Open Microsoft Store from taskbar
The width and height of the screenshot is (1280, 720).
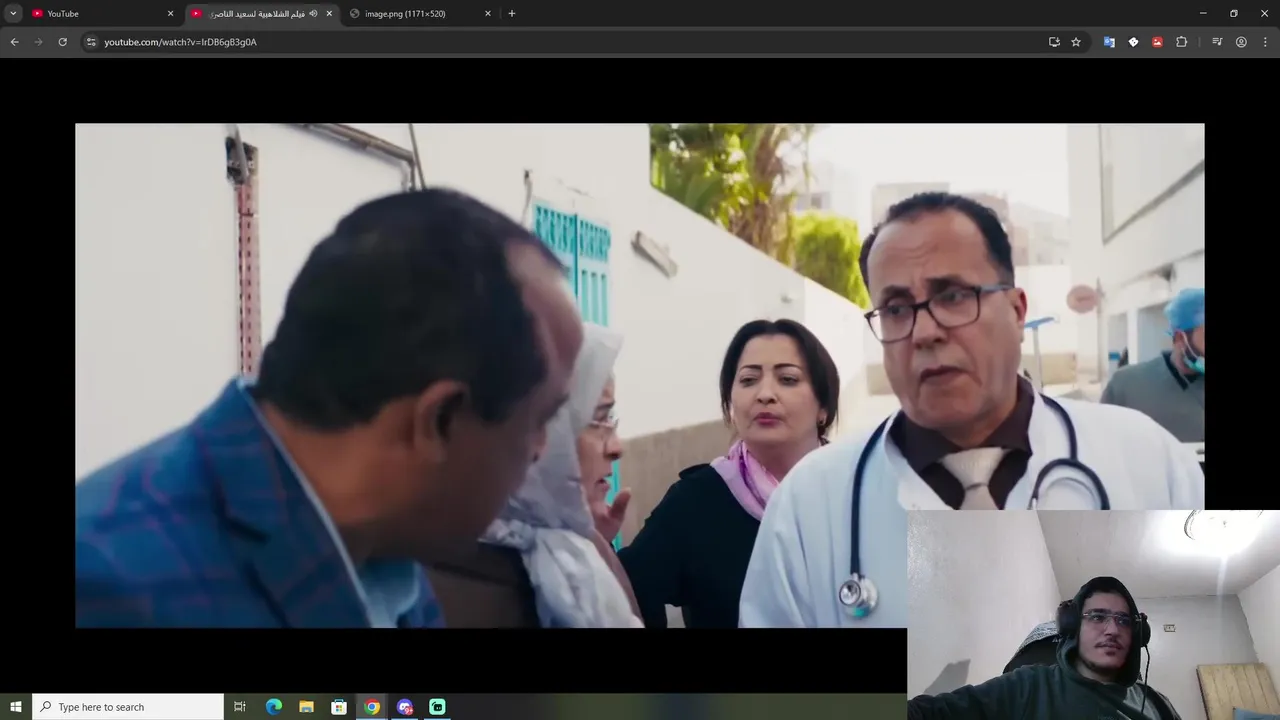(339, 707)
